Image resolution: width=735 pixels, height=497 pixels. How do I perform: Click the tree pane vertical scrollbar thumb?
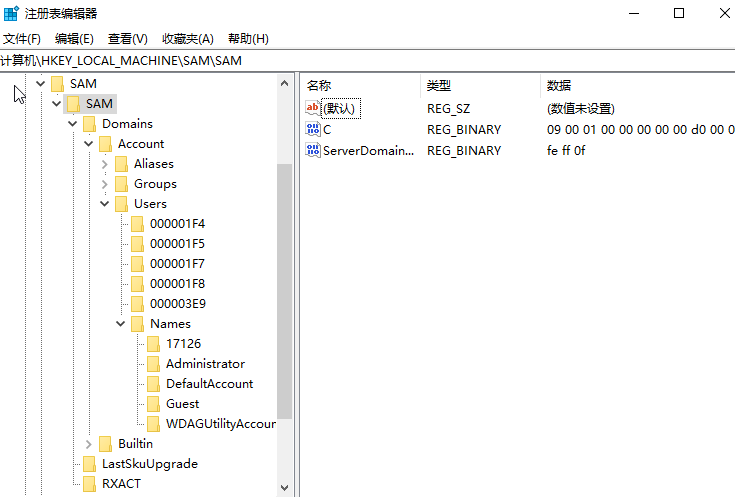pos(285,291)
